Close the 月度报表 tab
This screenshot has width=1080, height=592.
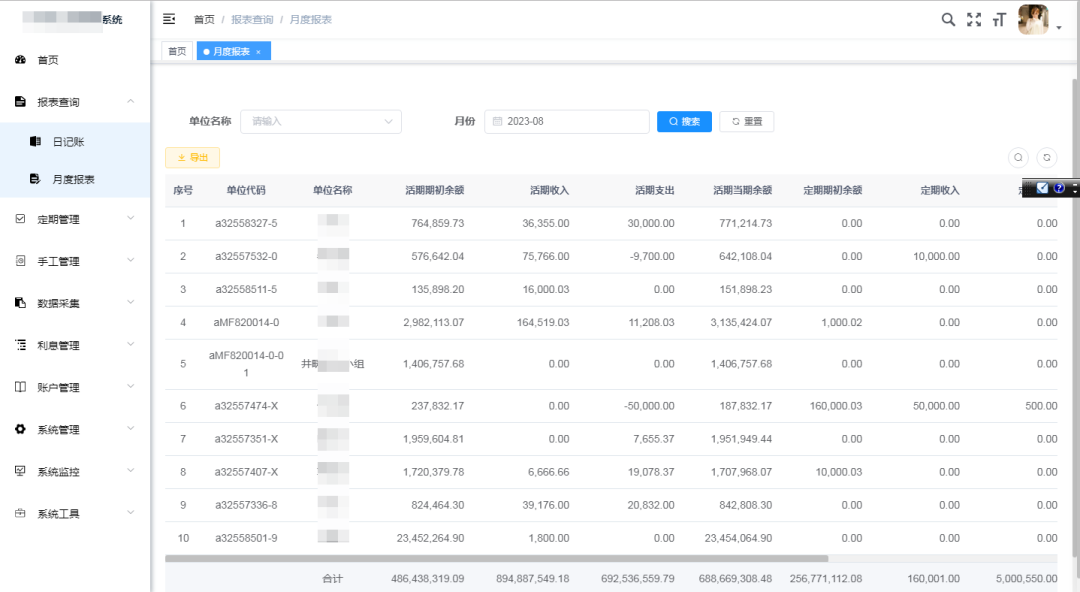258,51
